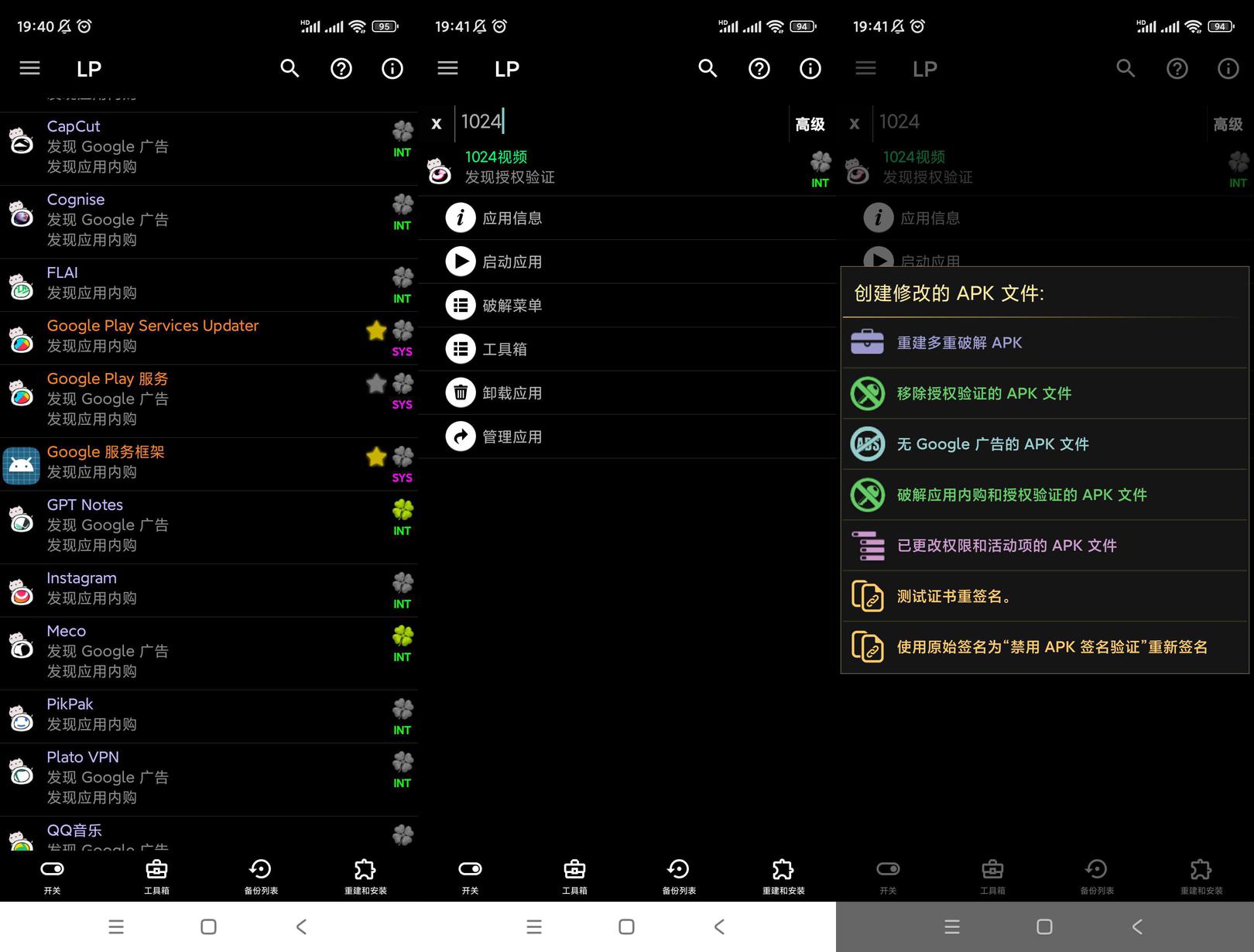Open 工具箱 in the 1024视频 app menu

tap(627, 349)
